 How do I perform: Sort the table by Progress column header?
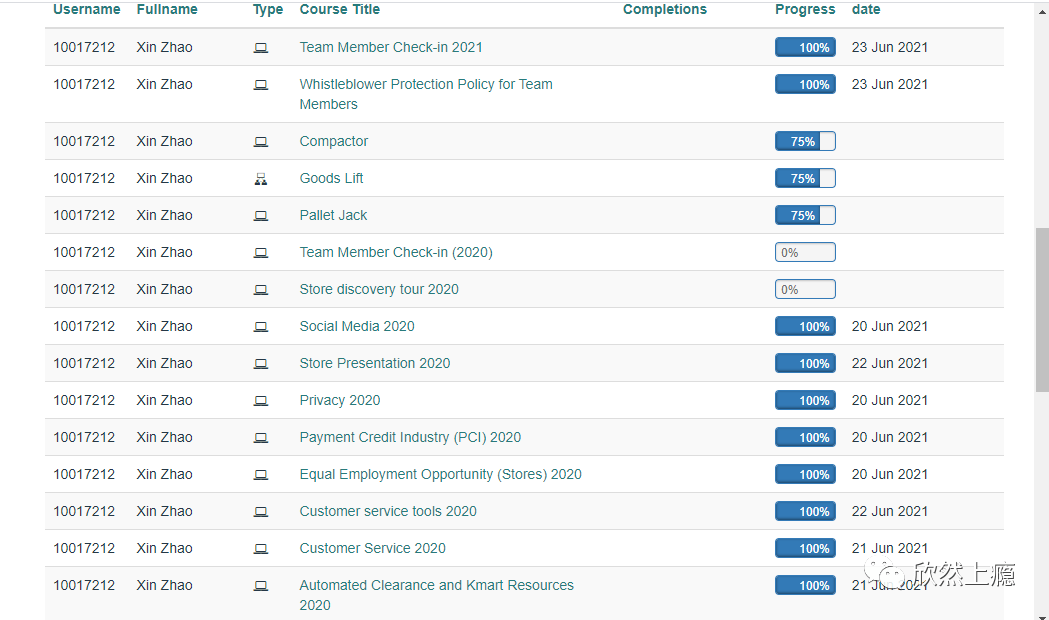(805, 10)
